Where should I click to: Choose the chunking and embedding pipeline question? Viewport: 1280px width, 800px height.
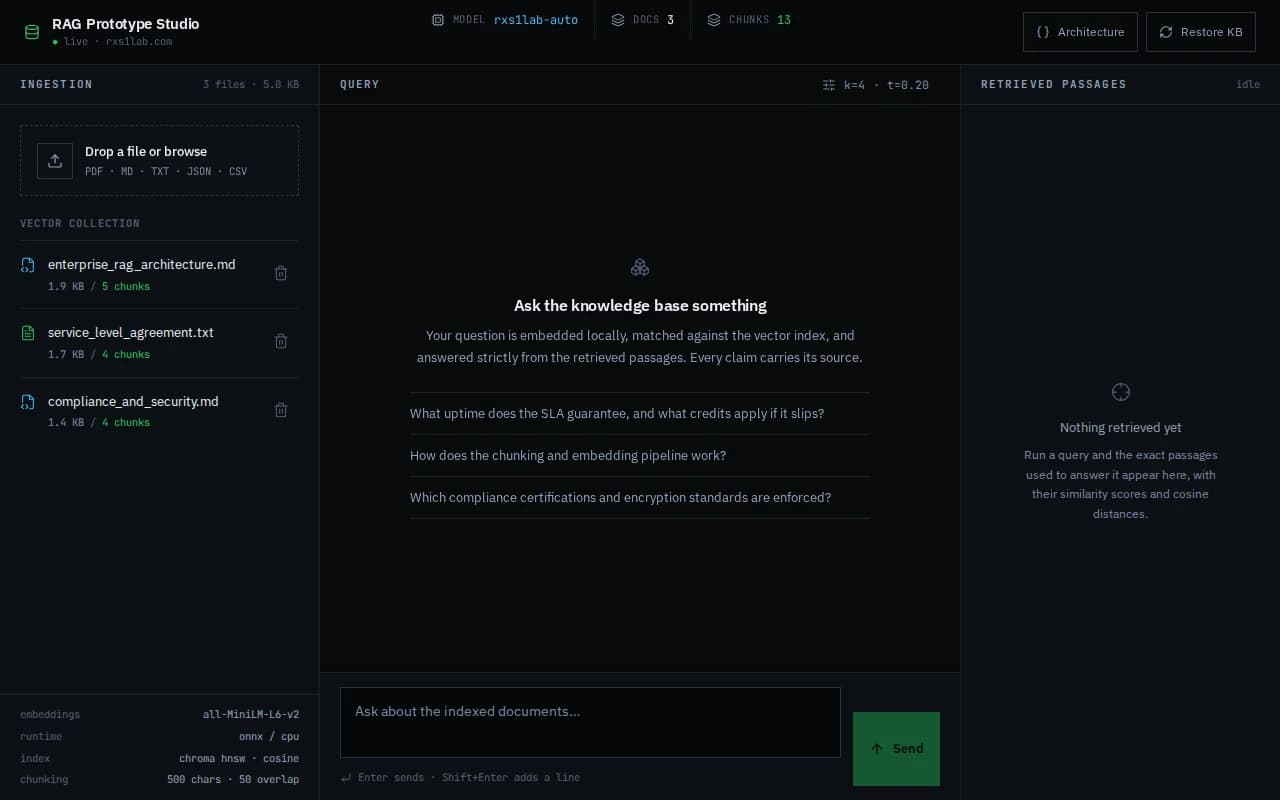click(640, 456)
